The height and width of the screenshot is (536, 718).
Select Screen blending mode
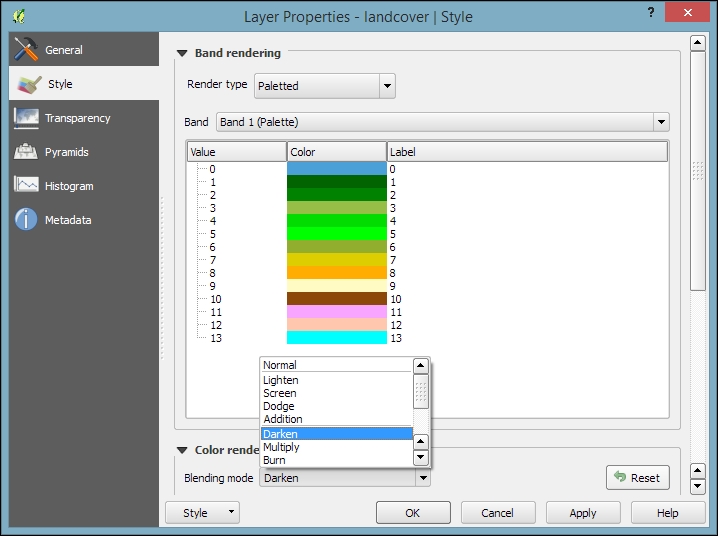337,393
